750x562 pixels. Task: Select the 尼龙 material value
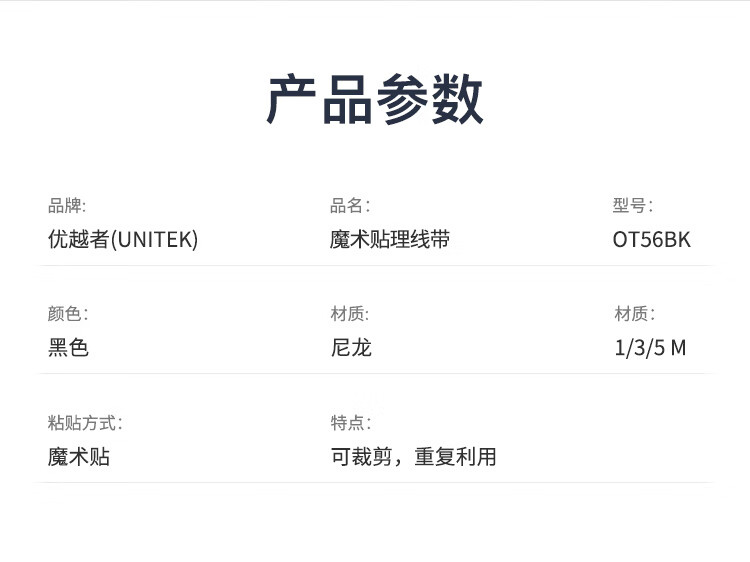coord(351,348)
